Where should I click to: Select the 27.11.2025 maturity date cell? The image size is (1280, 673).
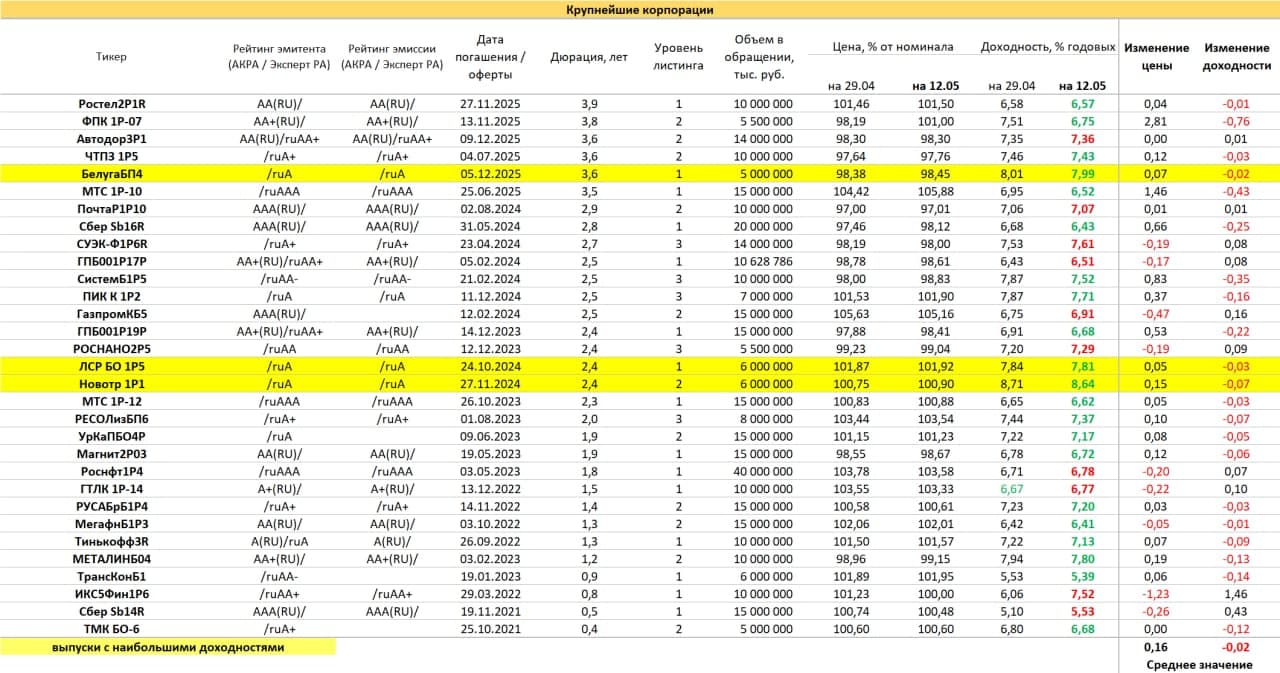coord(489,104)
